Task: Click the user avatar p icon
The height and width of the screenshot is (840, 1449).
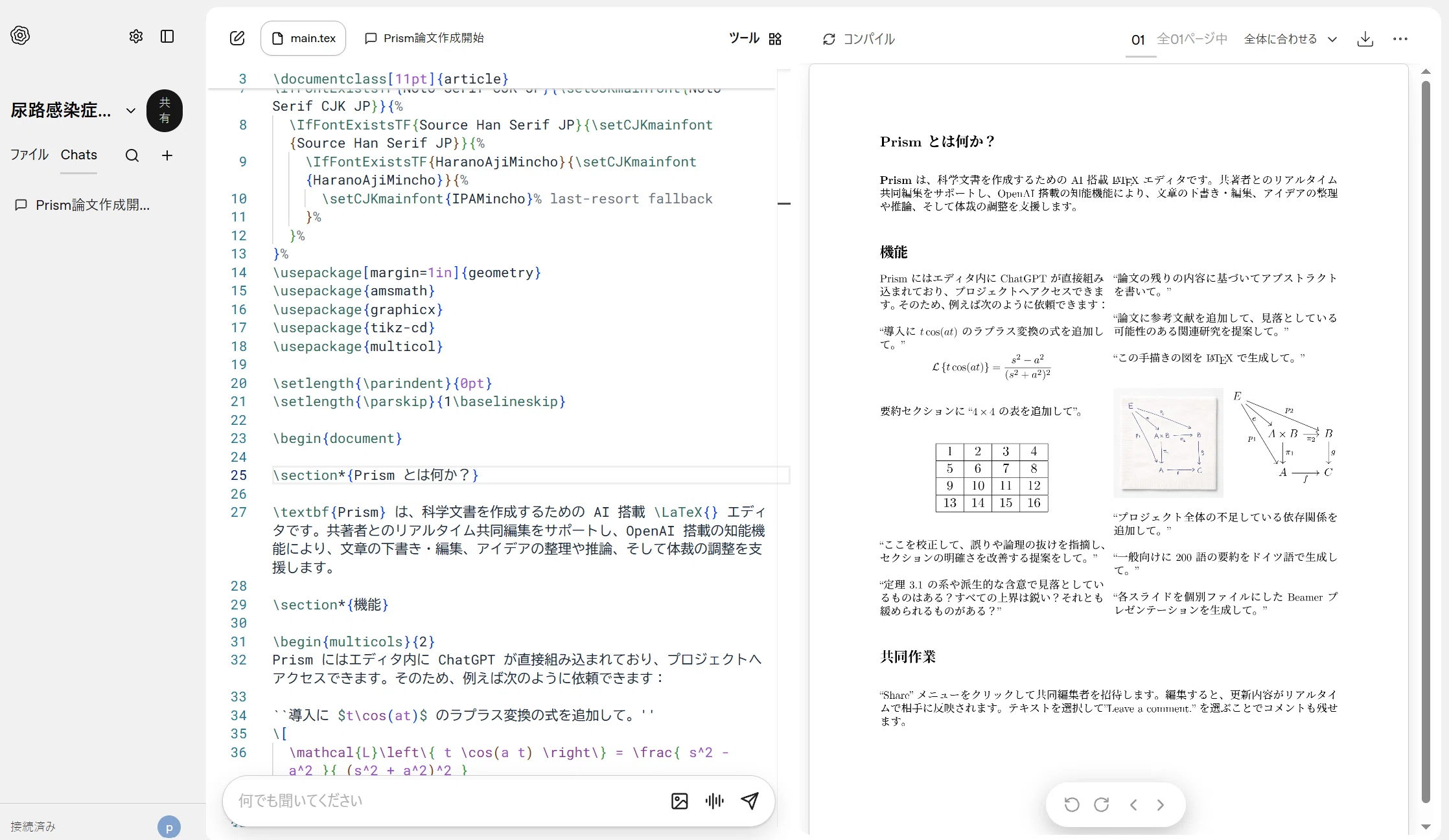Action: click(169, 827)
